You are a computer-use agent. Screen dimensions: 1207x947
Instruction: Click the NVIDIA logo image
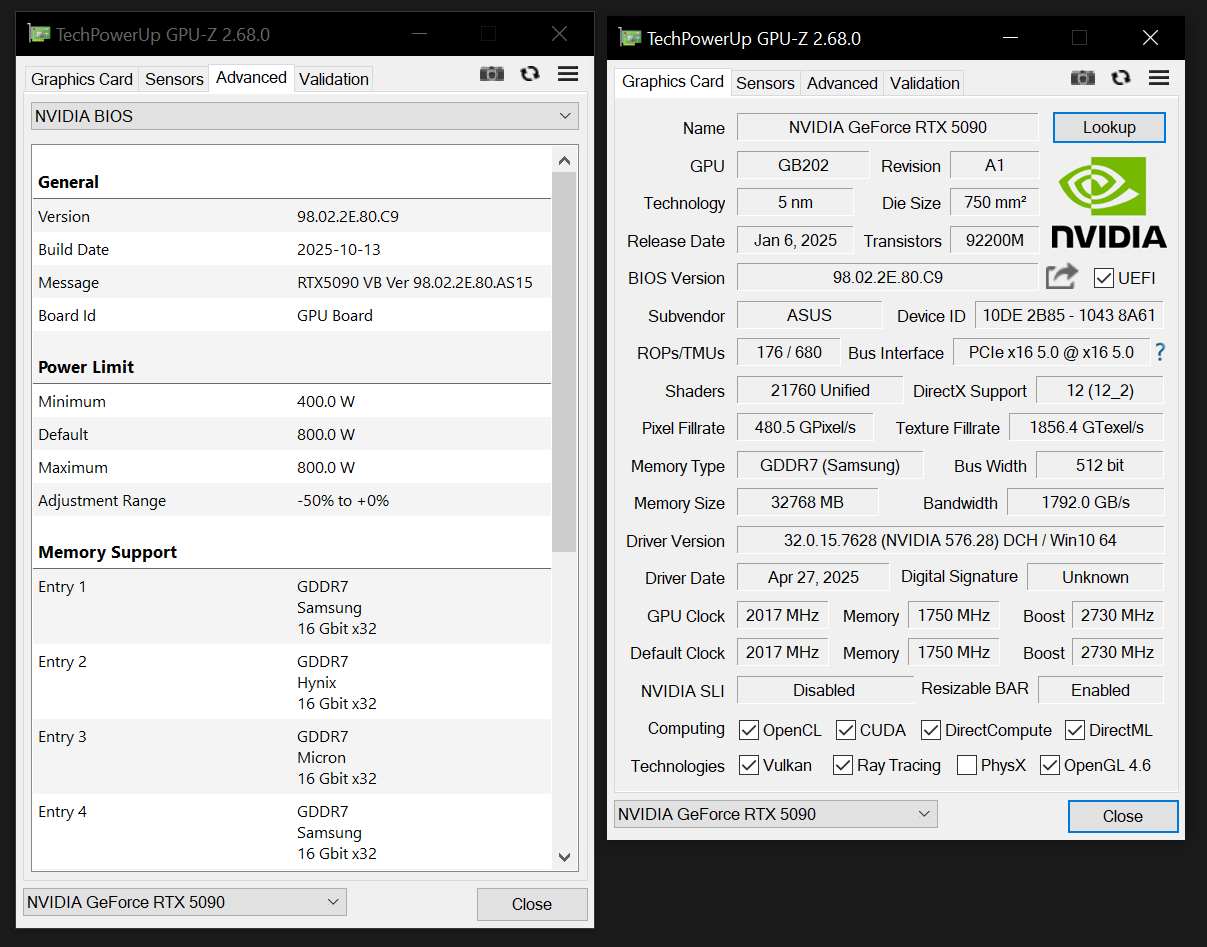1109,203
